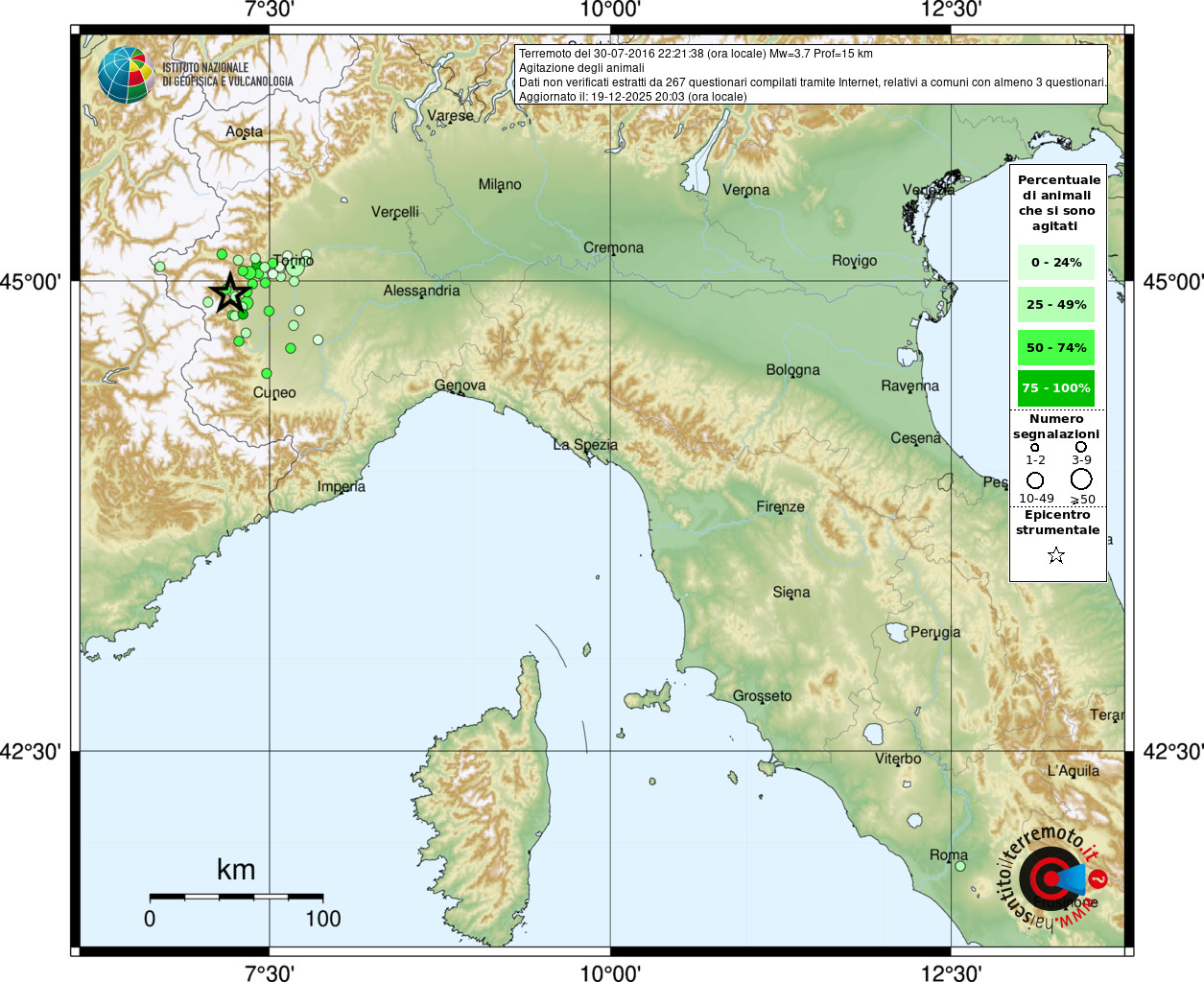Click the Aosta city label
This screenshot has height=982, width=1204.
click(x=244, y=131)
